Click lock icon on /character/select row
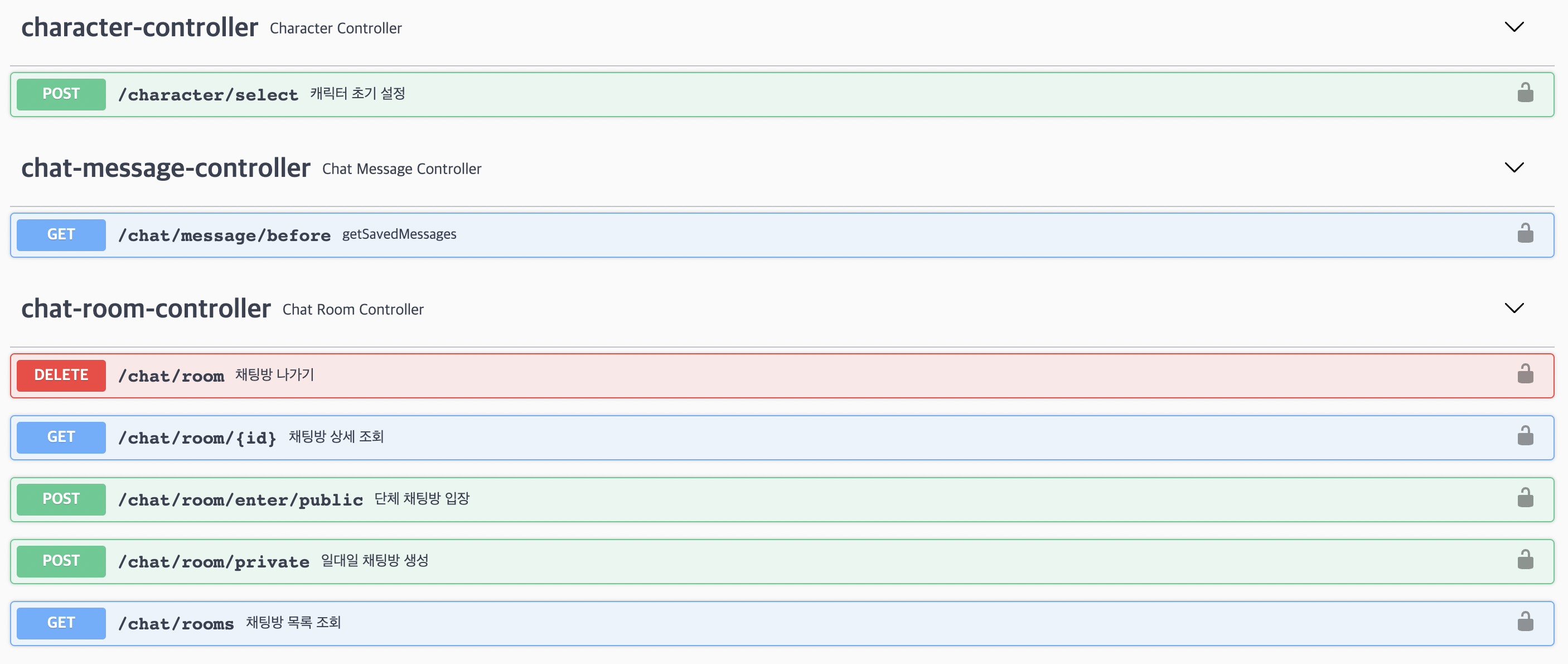 1525,93
